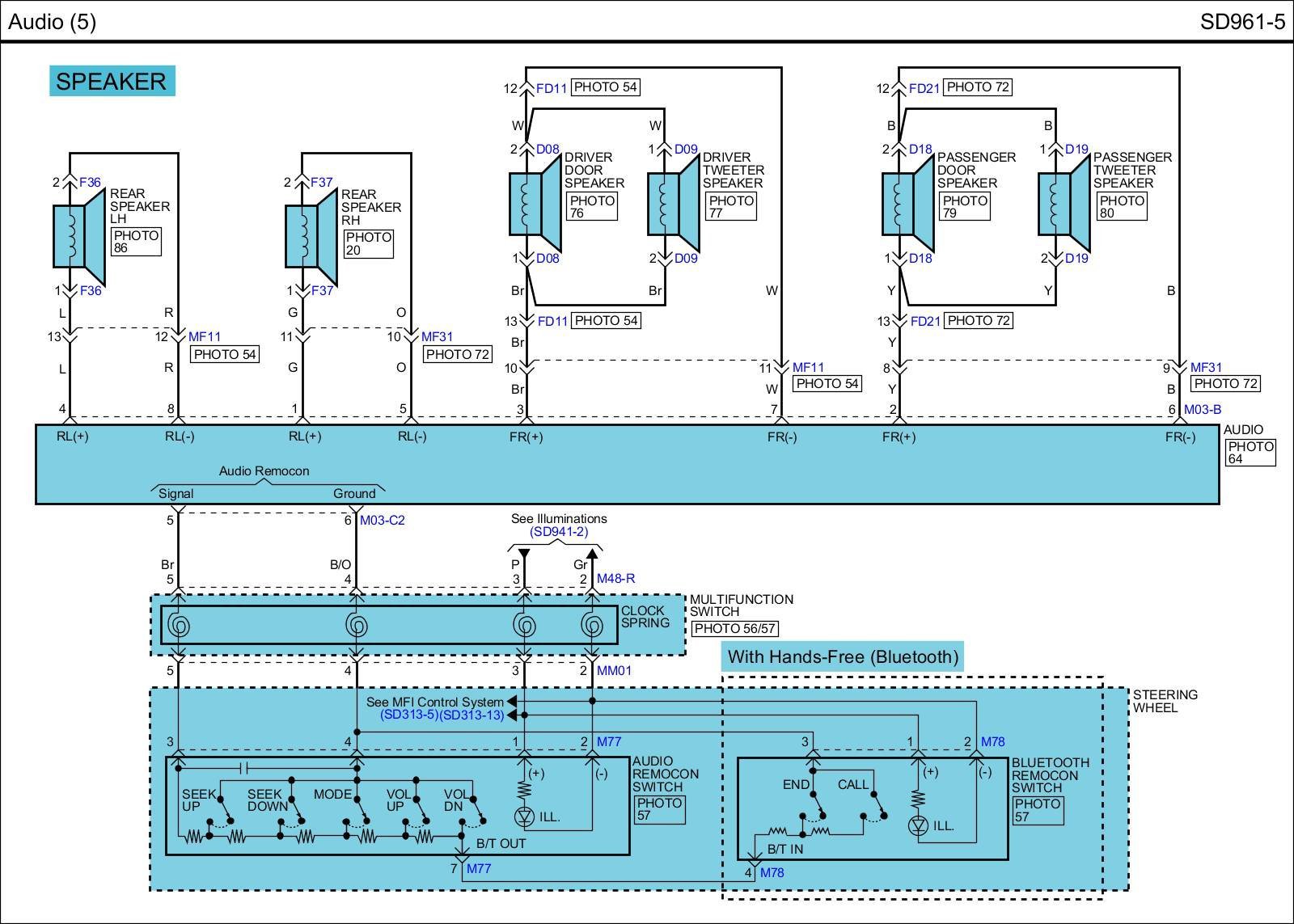Viewport: 1294px width, 924px height.
Task: Click the Passenger Door Speaker symbol
Action: click(907, 204)
